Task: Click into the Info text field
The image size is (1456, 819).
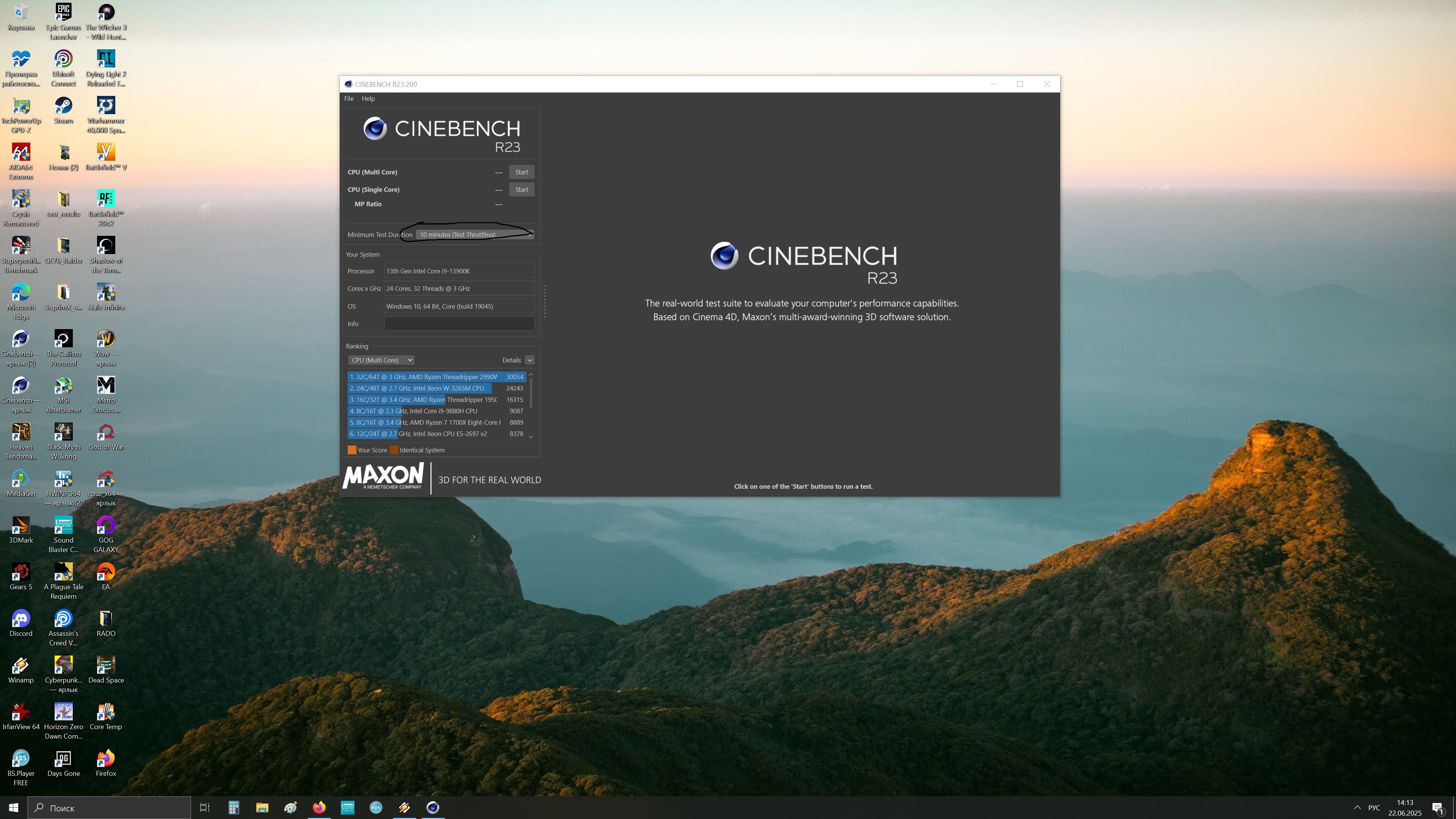Action: click(x=459, y=324)
